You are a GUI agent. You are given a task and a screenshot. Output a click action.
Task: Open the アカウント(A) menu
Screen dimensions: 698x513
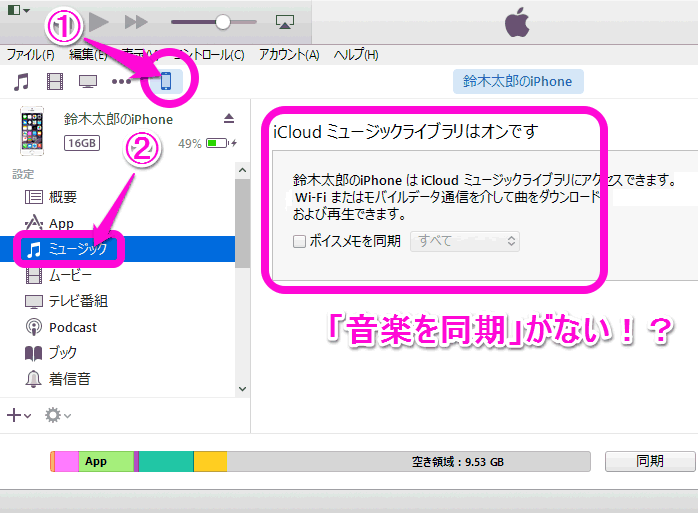[x=289, y=54]
